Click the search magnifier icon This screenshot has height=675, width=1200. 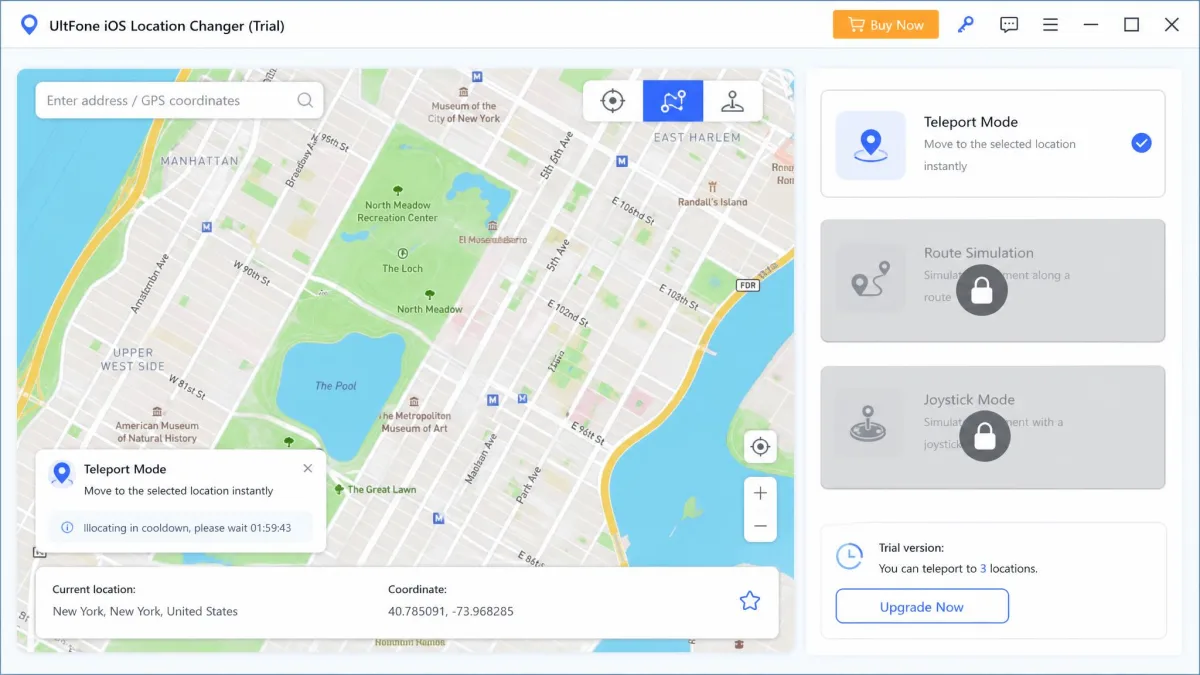(305, 100)
